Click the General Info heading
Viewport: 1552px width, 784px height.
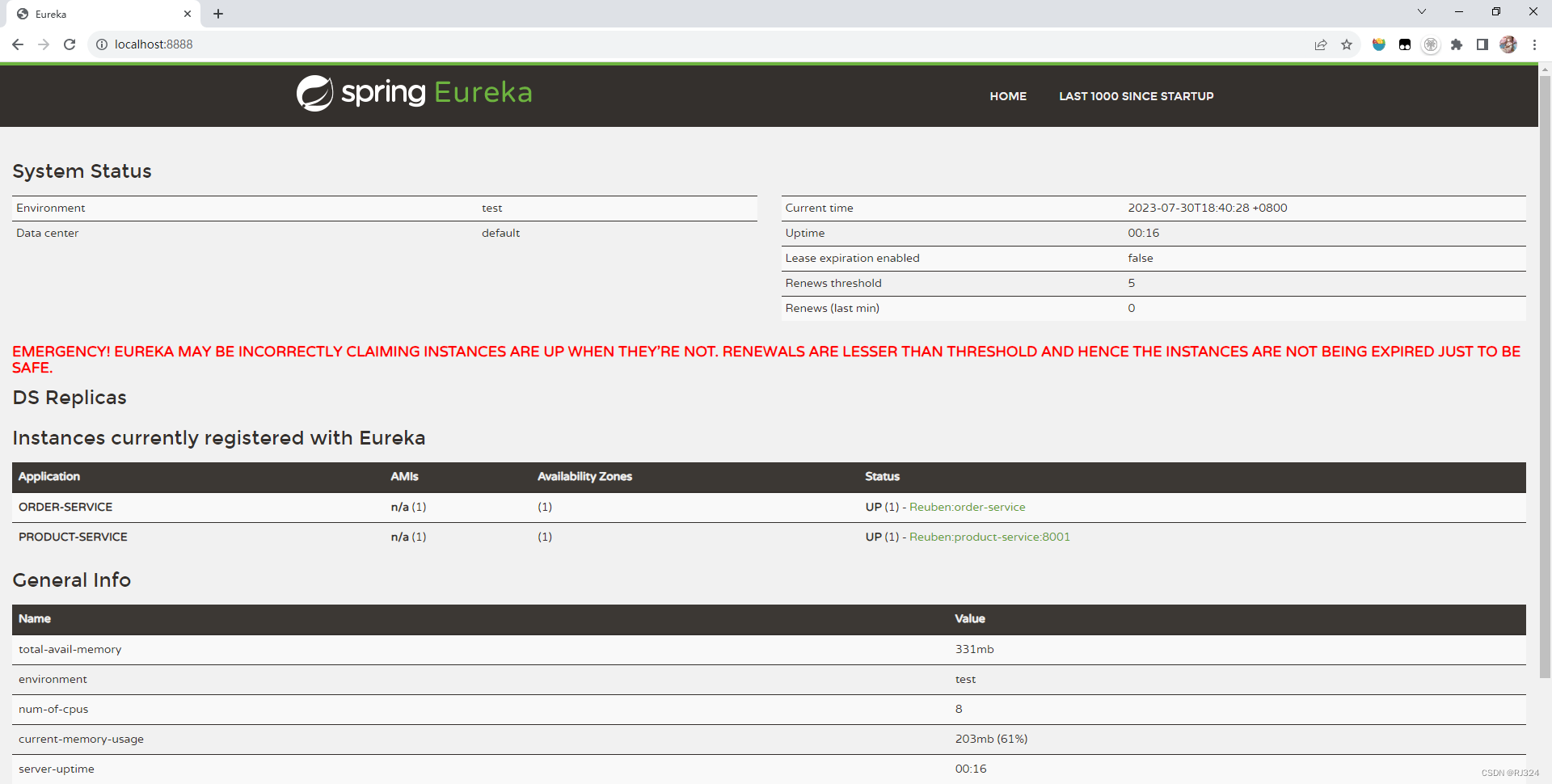point(71,580)
